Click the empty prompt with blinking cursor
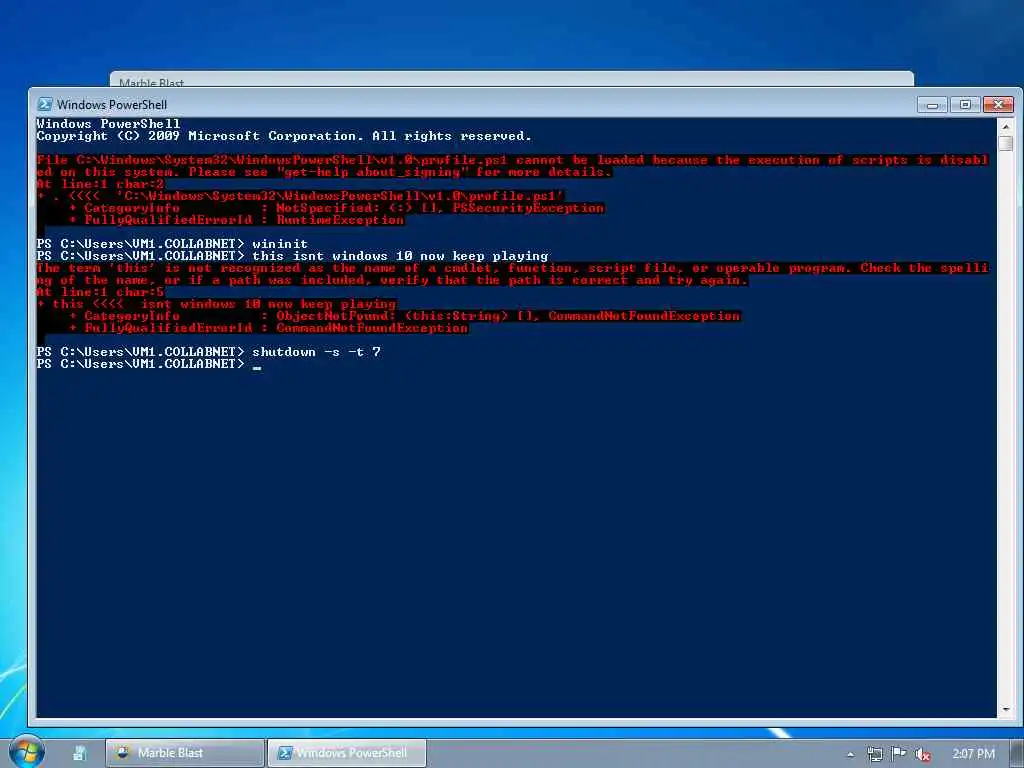The width and height of the screenshot is (1024, 768). (149, 364)
